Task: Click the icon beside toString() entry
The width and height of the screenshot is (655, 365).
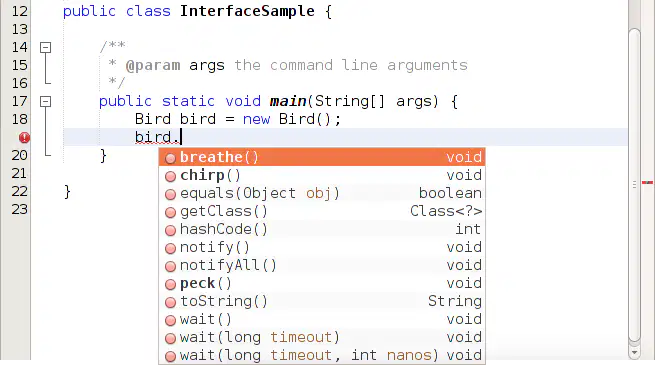Action: pos(170,302)
